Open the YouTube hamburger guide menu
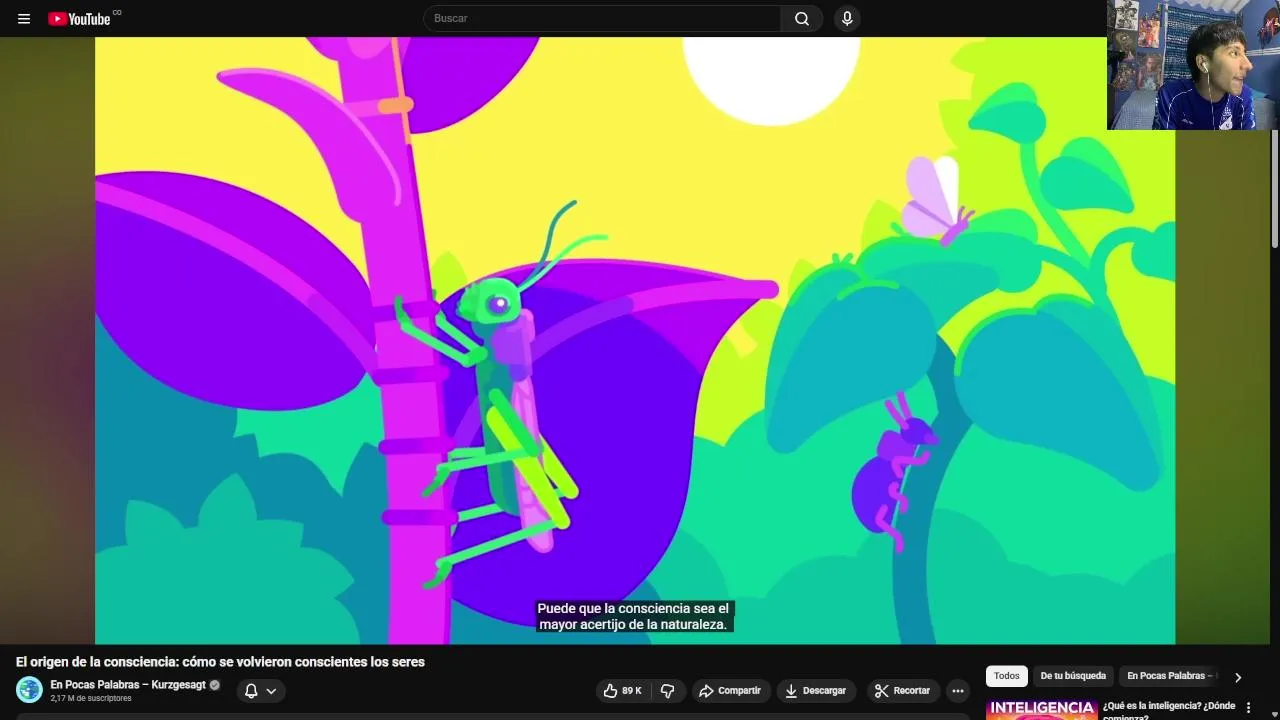1280x720 pixels. click(24, 18)
